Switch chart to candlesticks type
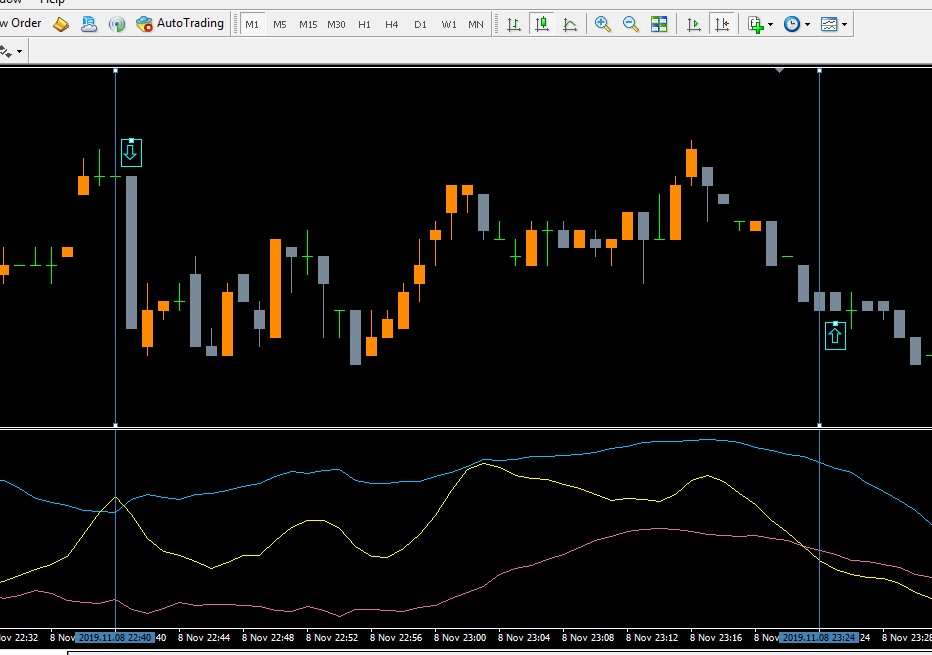Image resolution: width=932 pixels, height=655 pixels. [x=541, y=24]
